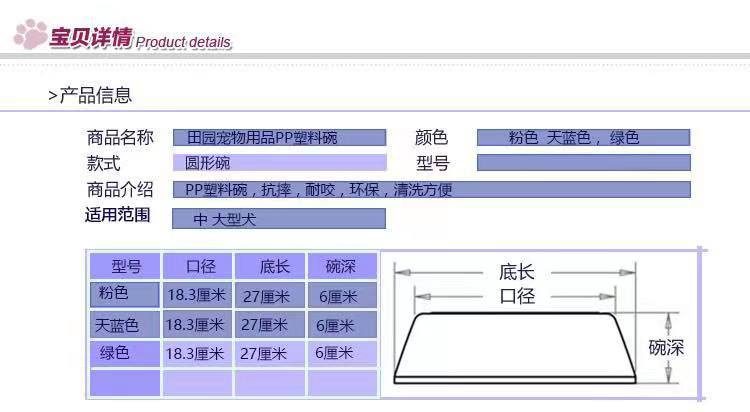Click the 颜色 field listing 粉色 天蓝色 绿色
Viewport: 750px width, 412px height.
pyautogui.click(x=584, y=137)
